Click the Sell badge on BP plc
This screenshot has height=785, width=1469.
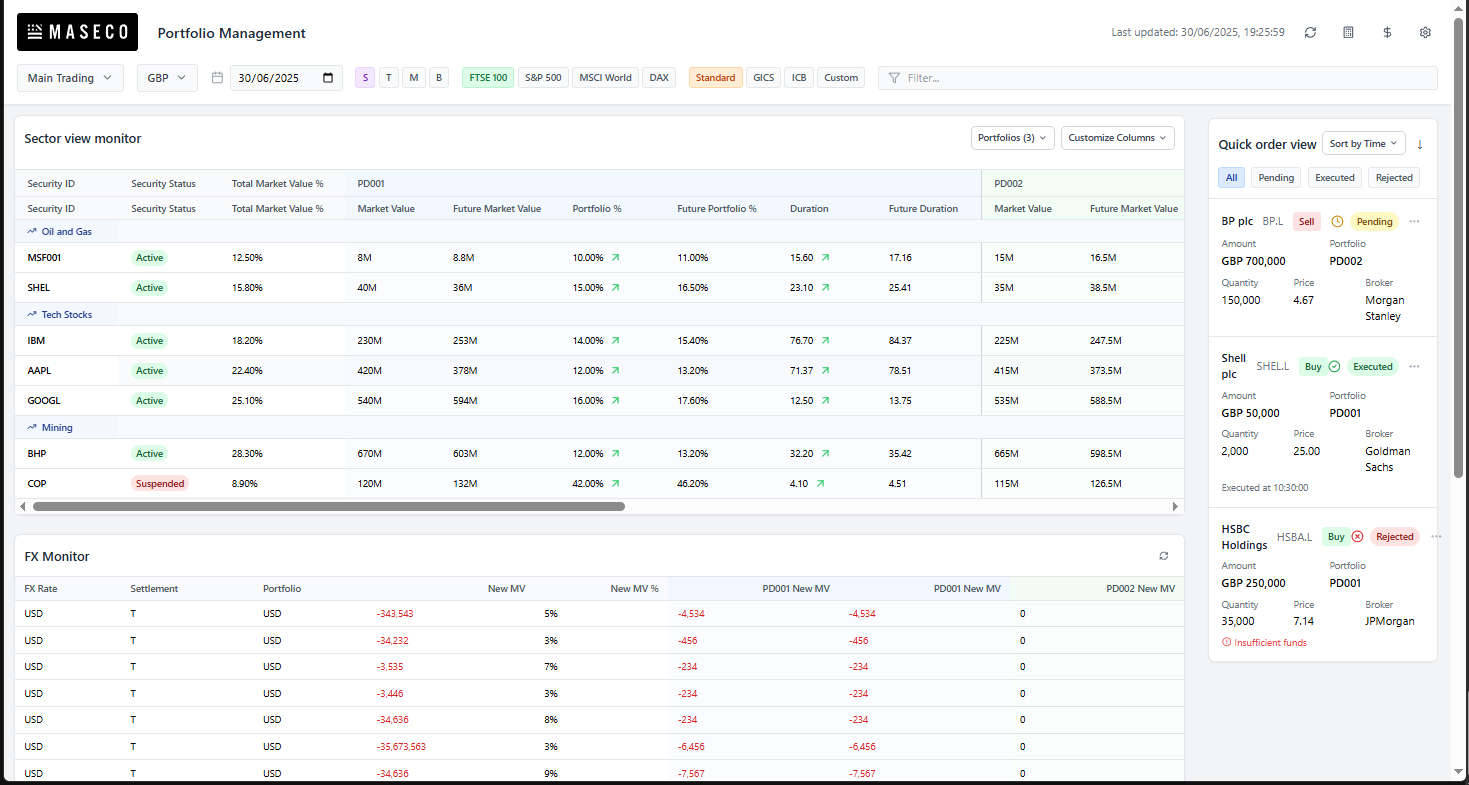[x=1307, y=221]
